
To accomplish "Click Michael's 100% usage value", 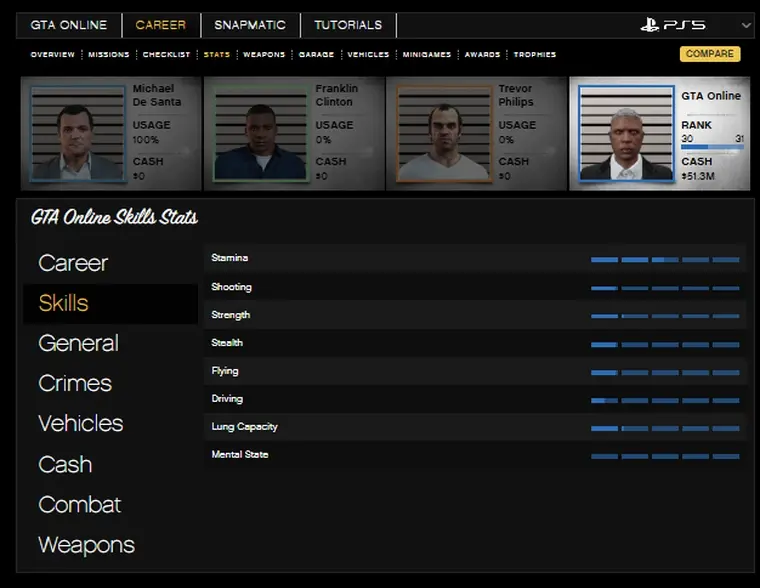I will (x=145, y=140).
